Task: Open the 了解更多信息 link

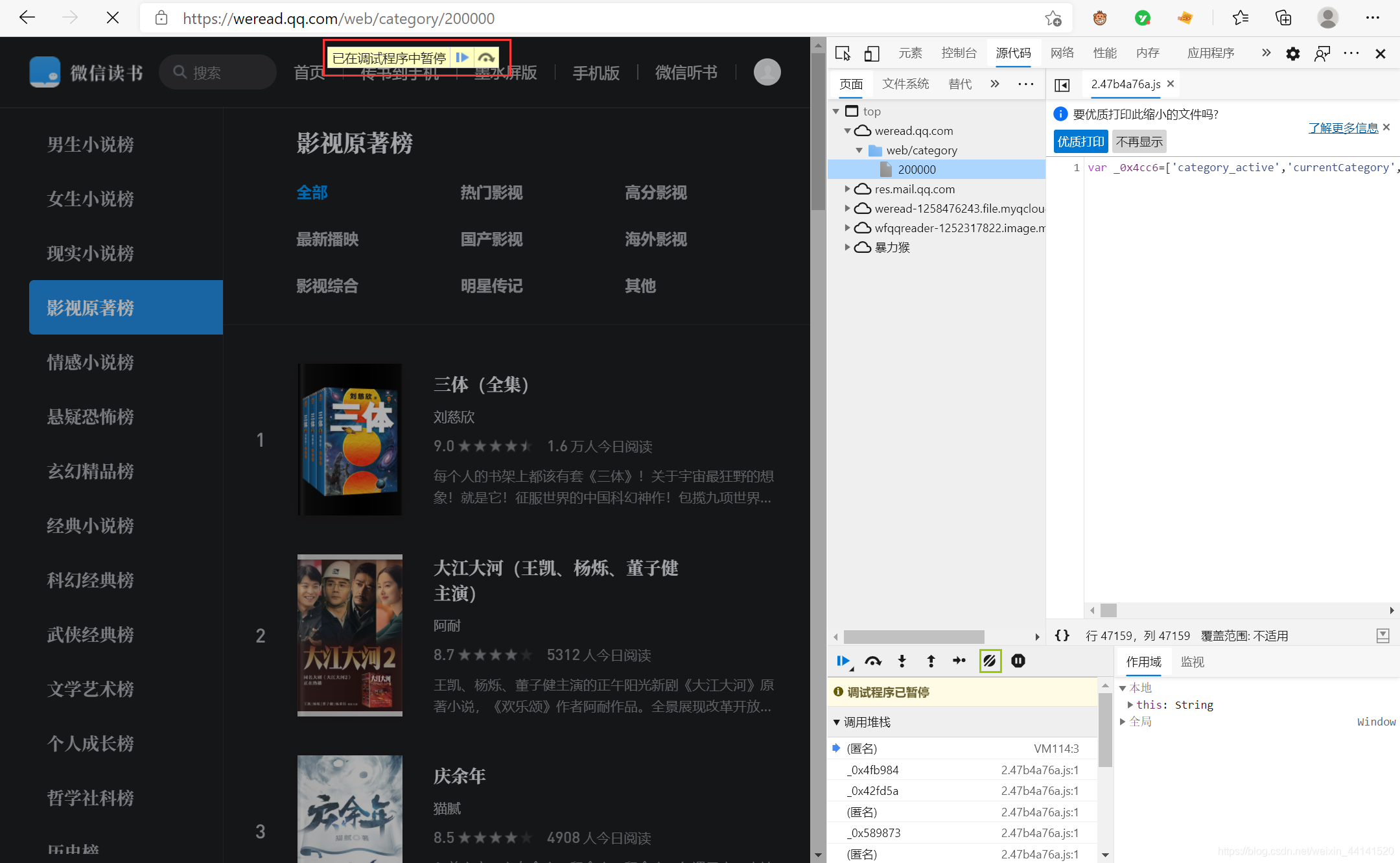Action: coord(1343,128)
